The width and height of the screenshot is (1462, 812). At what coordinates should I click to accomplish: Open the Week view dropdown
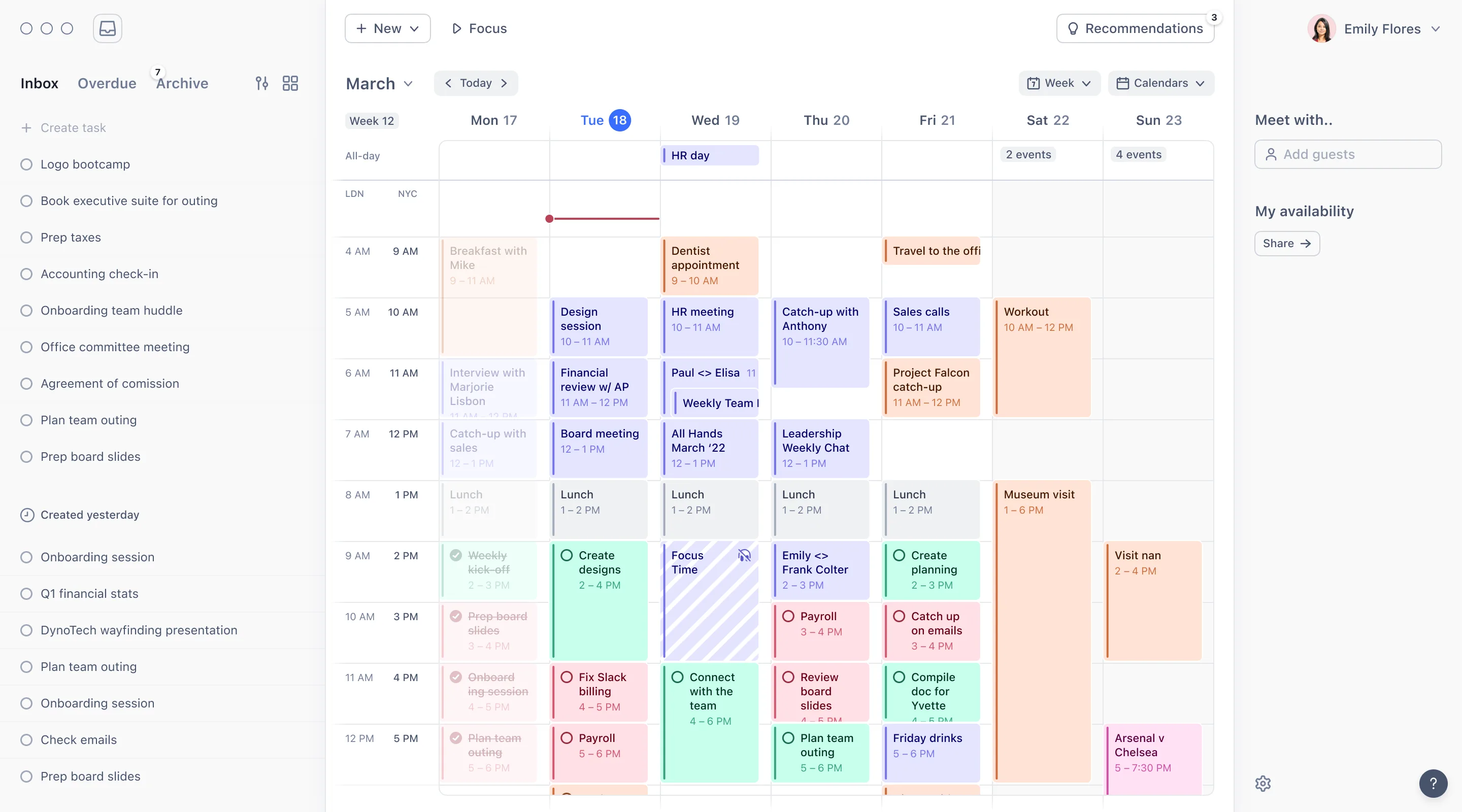point(1059,83)
